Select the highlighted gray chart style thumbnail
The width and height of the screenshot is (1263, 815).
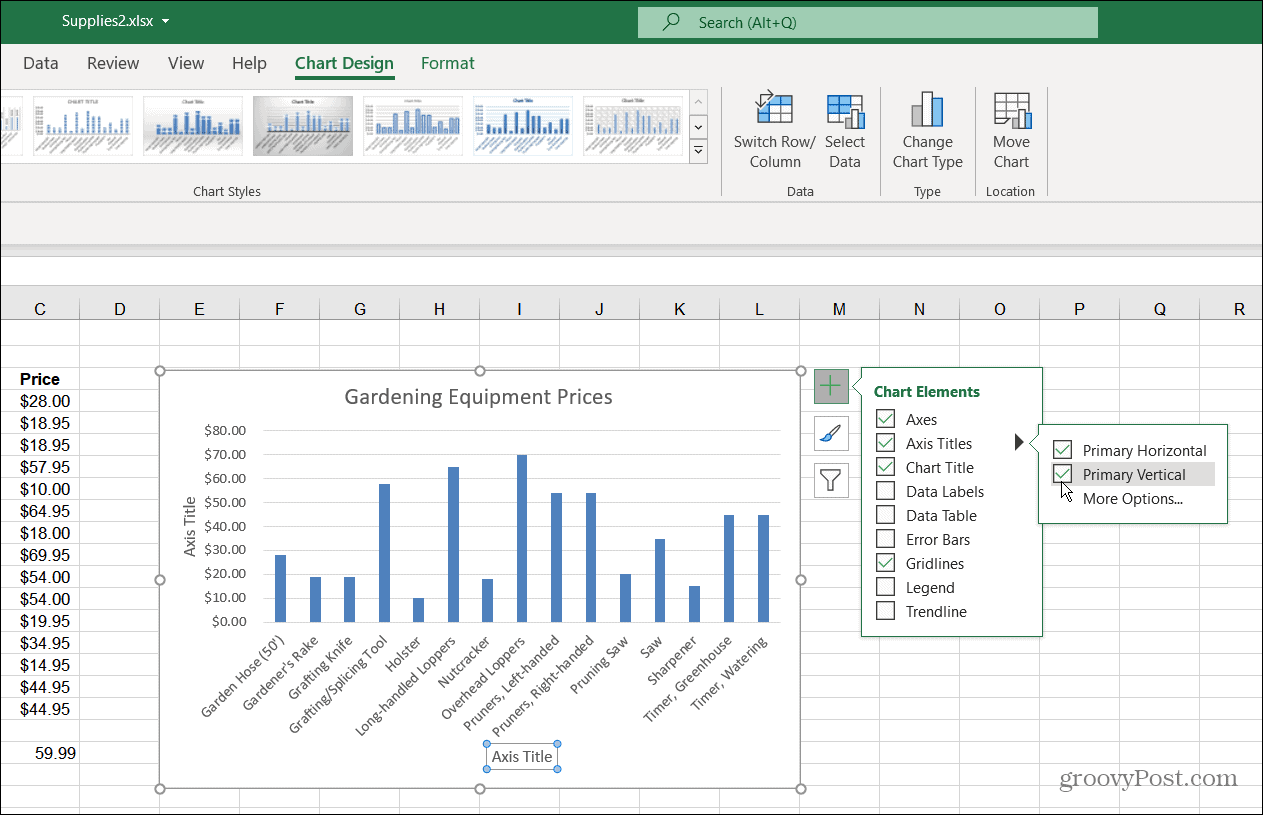(303, 126)
